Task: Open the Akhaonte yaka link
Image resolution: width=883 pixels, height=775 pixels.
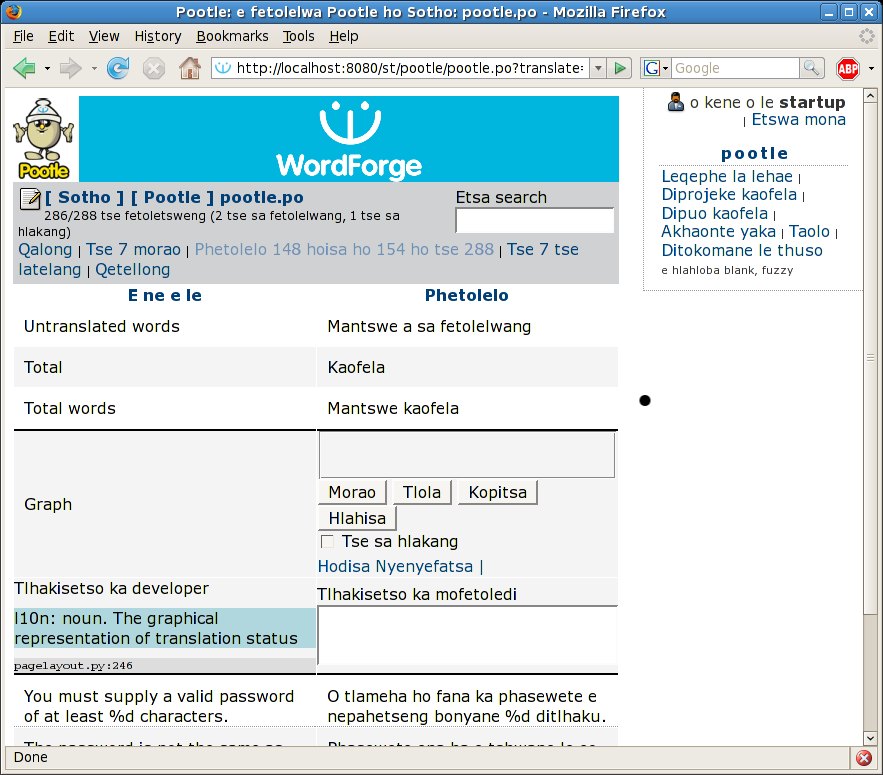Action: 719,231
